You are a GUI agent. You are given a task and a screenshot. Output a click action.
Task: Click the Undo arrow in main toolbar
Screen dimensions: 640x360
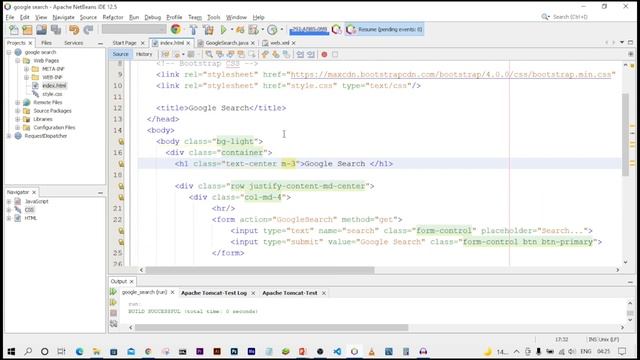pos(74,30)
